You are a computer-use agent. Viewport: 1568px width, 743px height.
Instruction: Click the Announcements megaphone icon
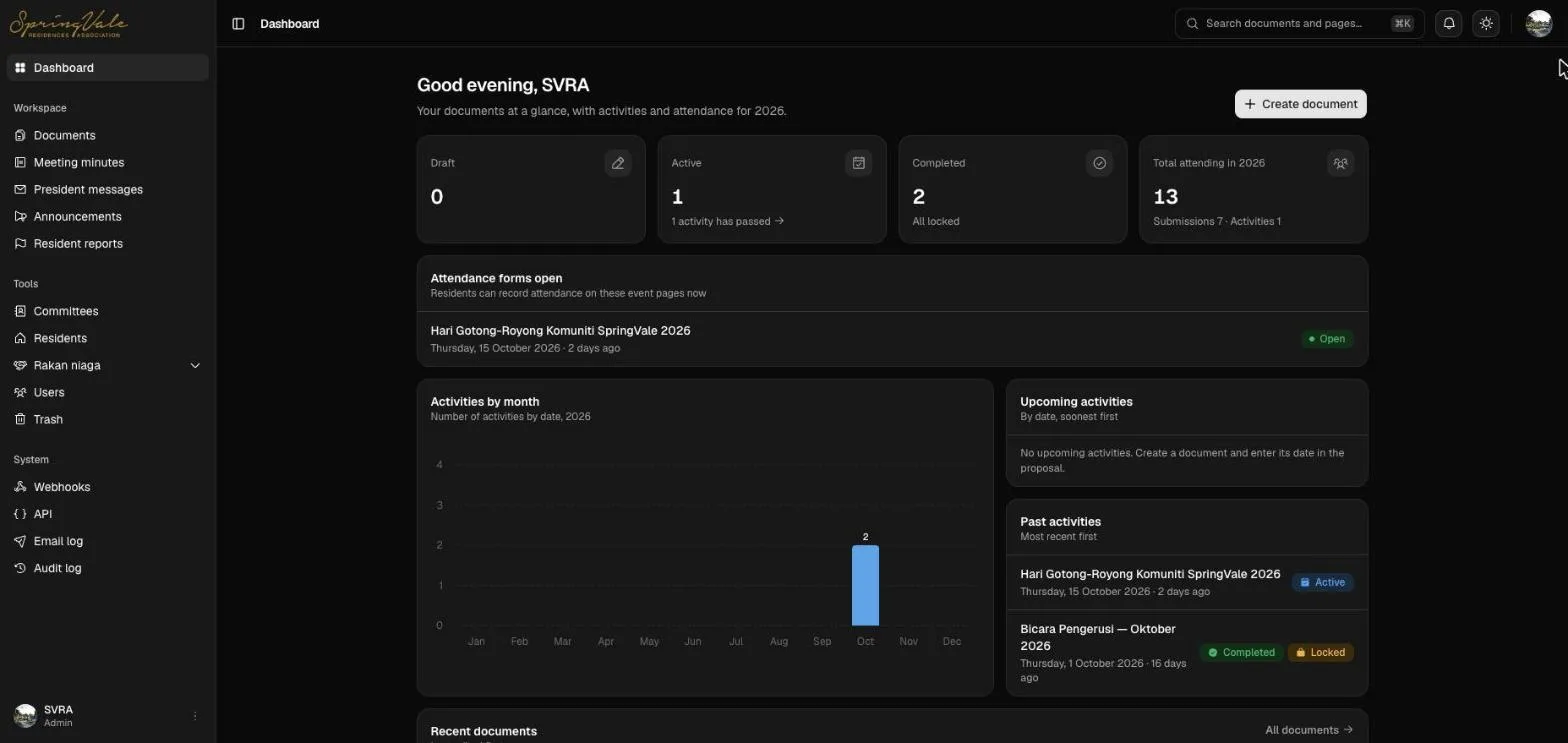click(20, 216)
